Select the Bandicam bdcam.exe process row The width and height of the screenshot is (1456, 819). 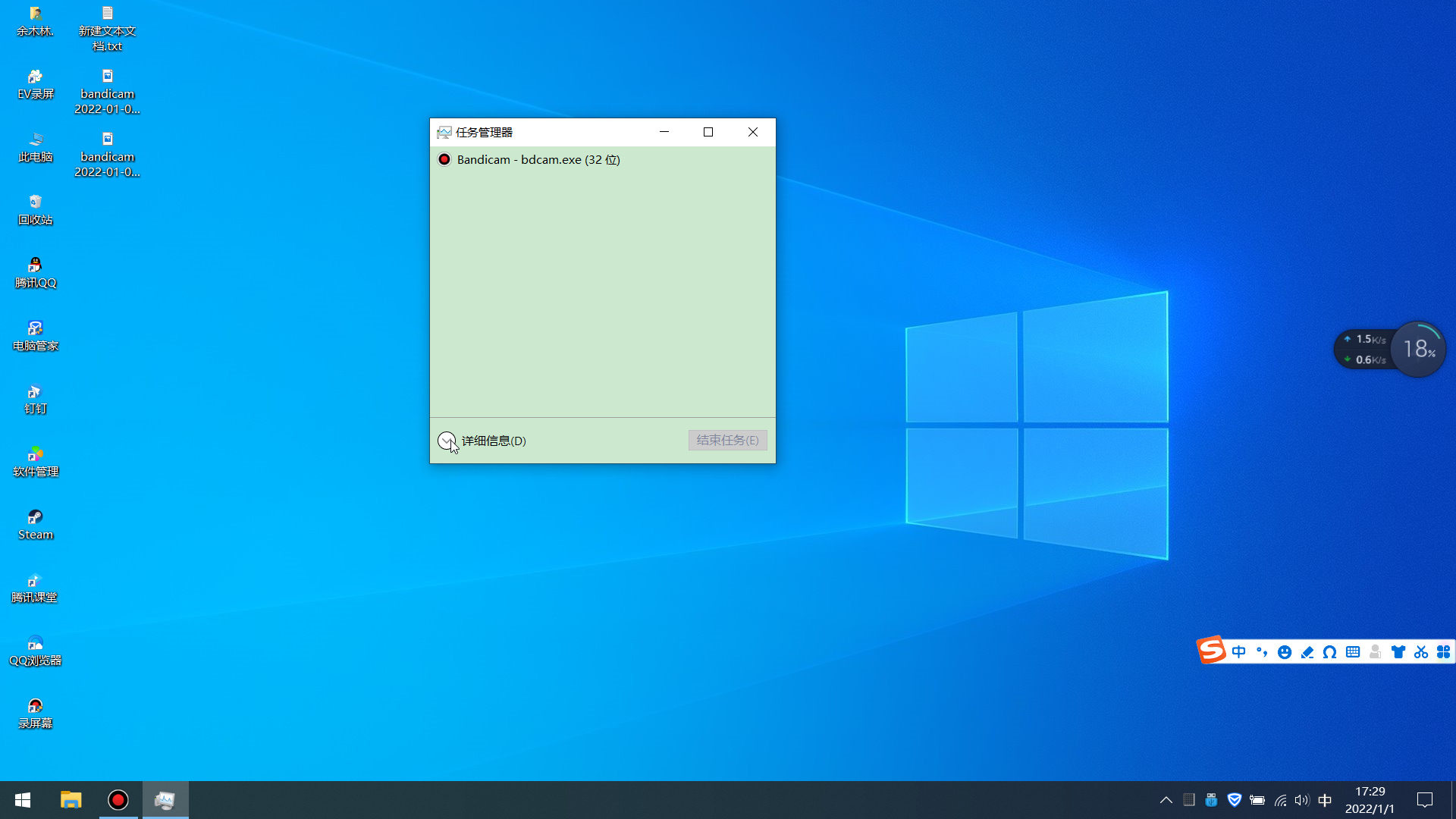pos(538,160)
